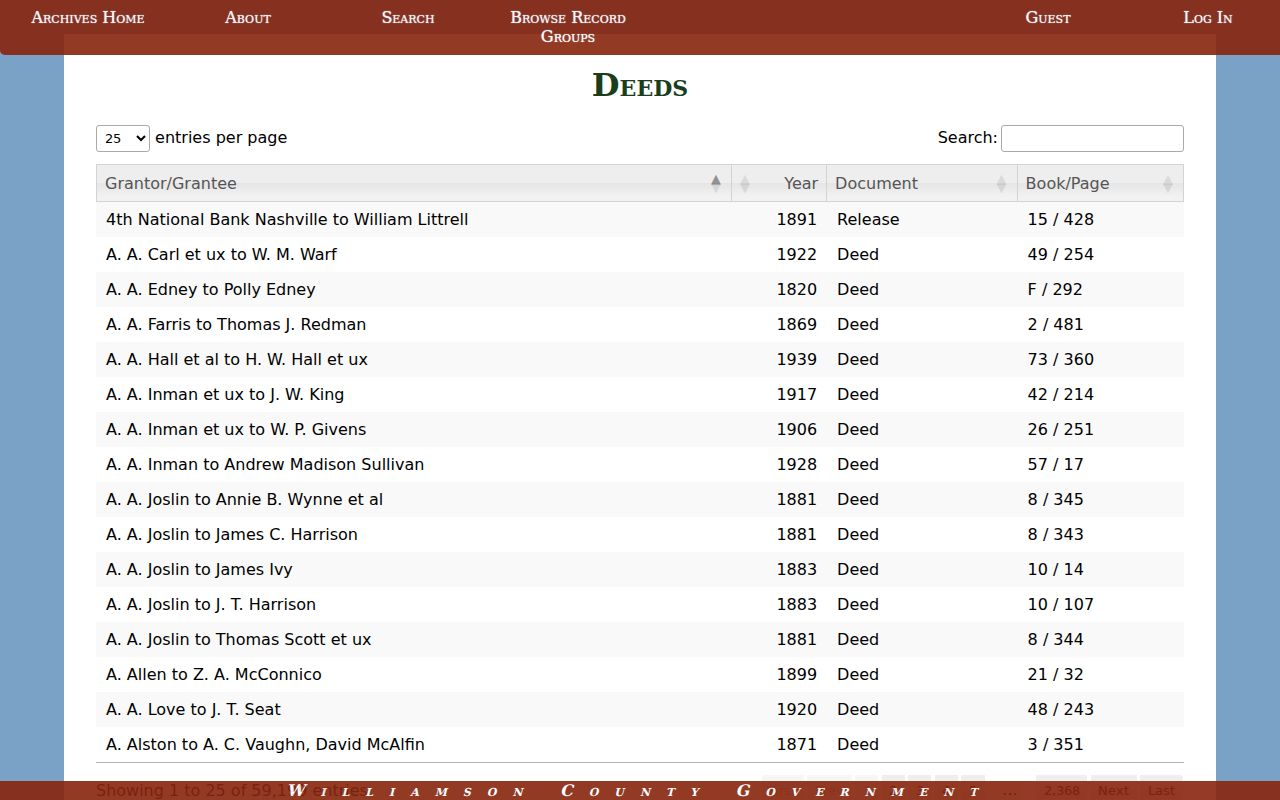Select A. A. Farris to Thomas J. Redman

coord(640,324)
